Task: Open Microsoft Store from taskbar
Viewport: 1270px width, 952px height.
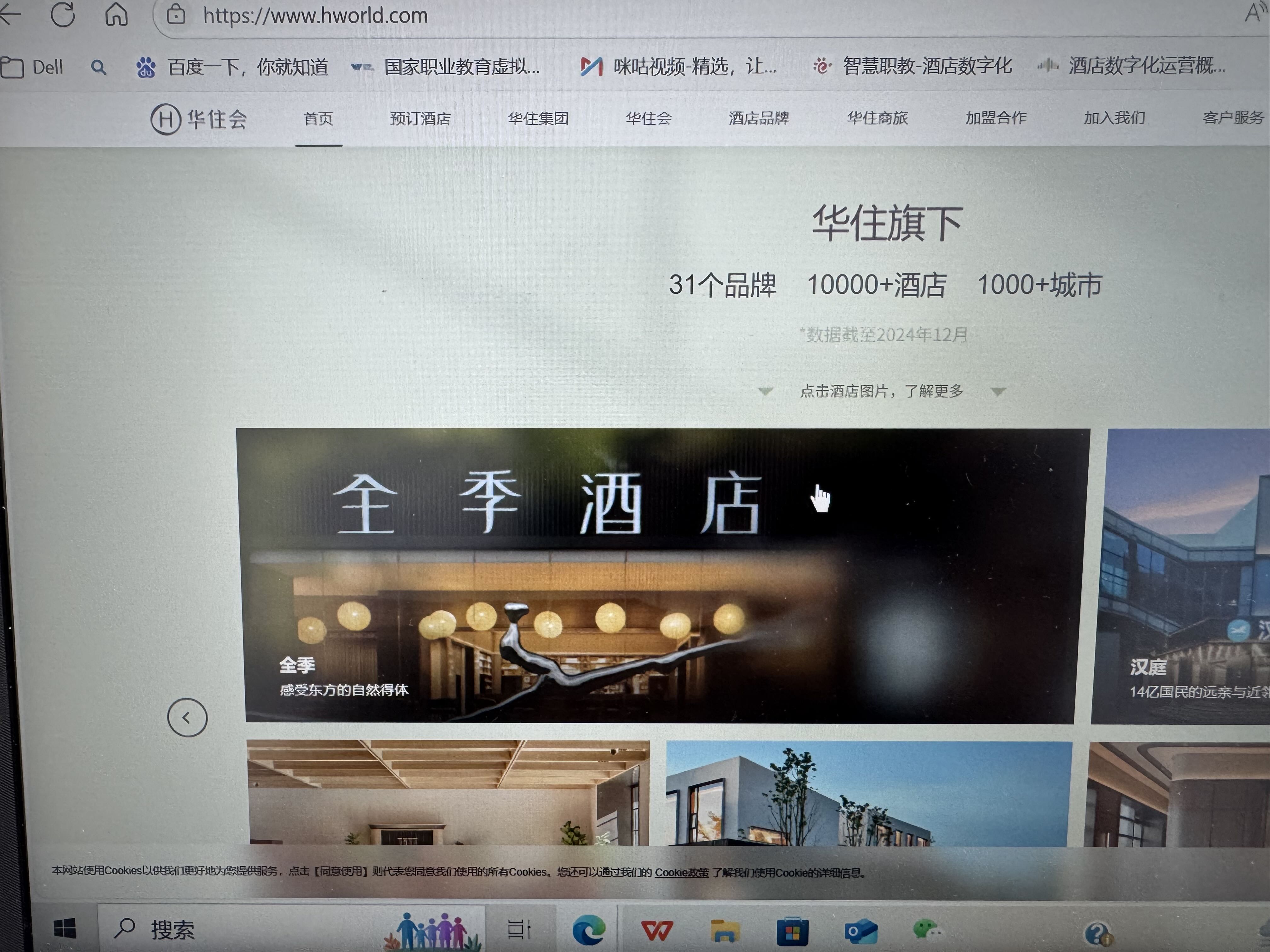Action: pyautogui.click(x=792, y=931)
